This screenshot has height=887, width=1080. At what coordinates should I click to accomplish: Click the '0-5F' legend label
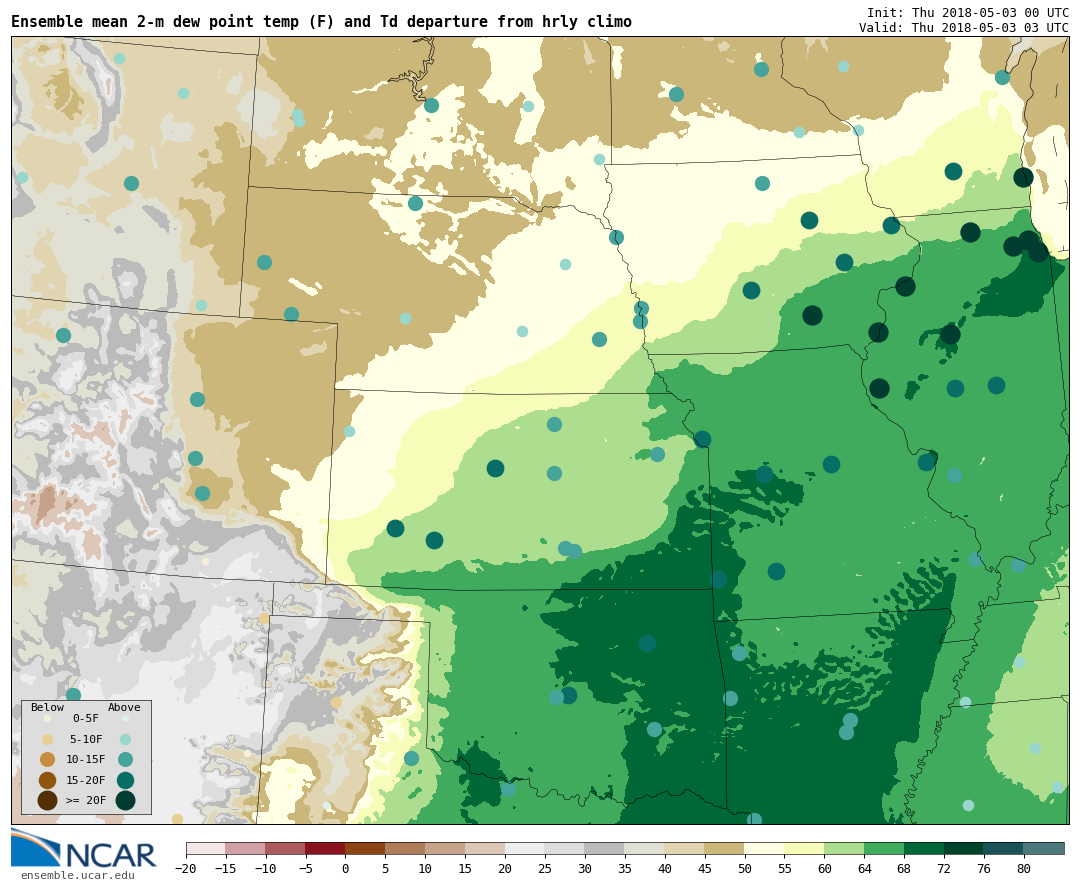coord(86,718)
